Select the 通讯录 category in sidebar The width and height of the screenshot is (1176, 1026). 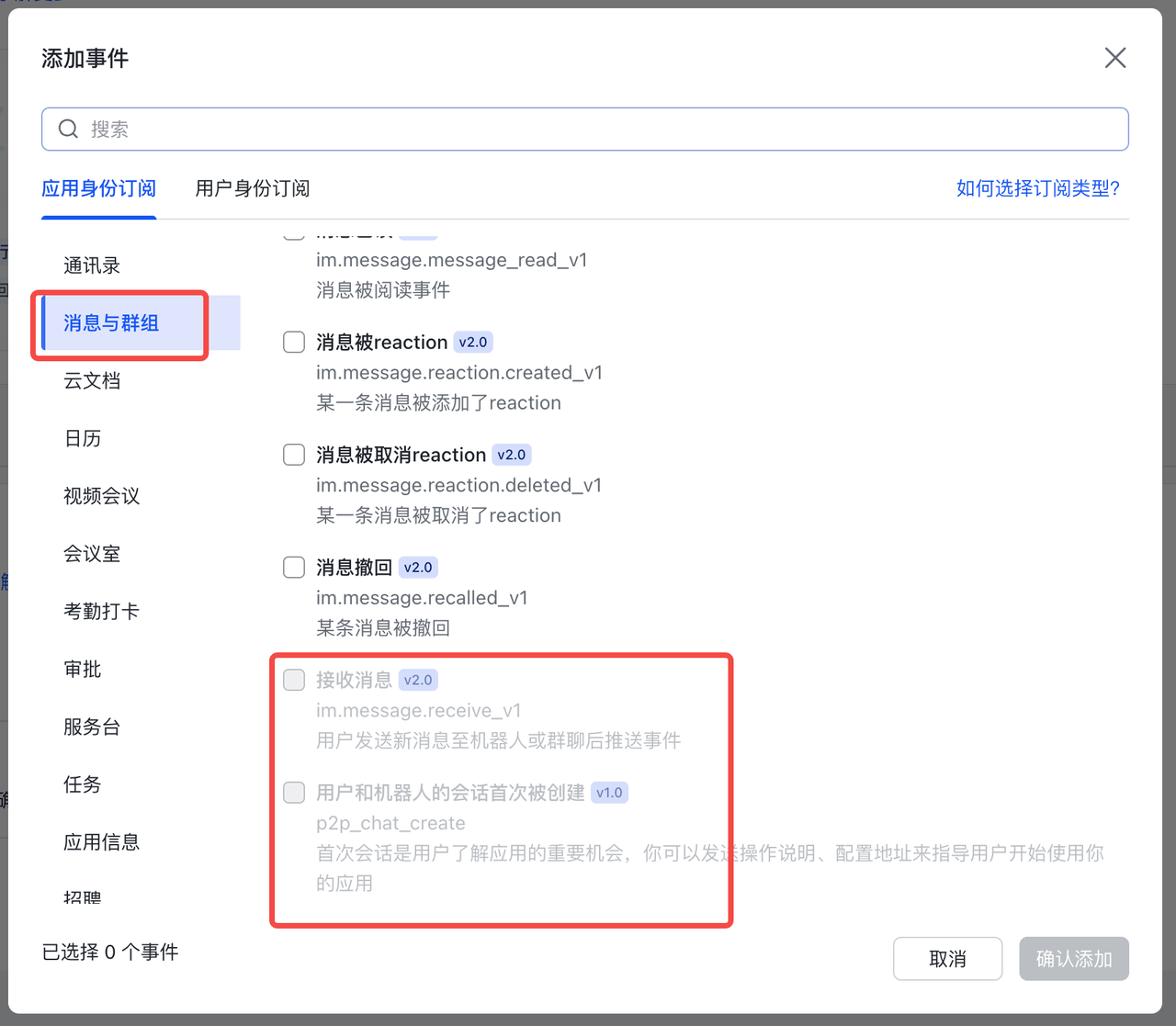coord(91,265)
